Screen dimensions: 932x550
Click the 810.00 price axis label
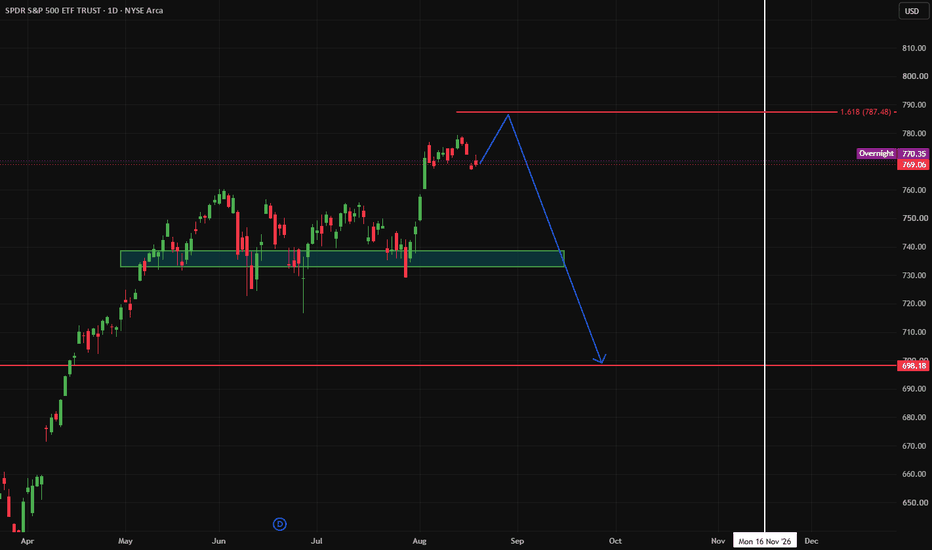click(914, 48)
